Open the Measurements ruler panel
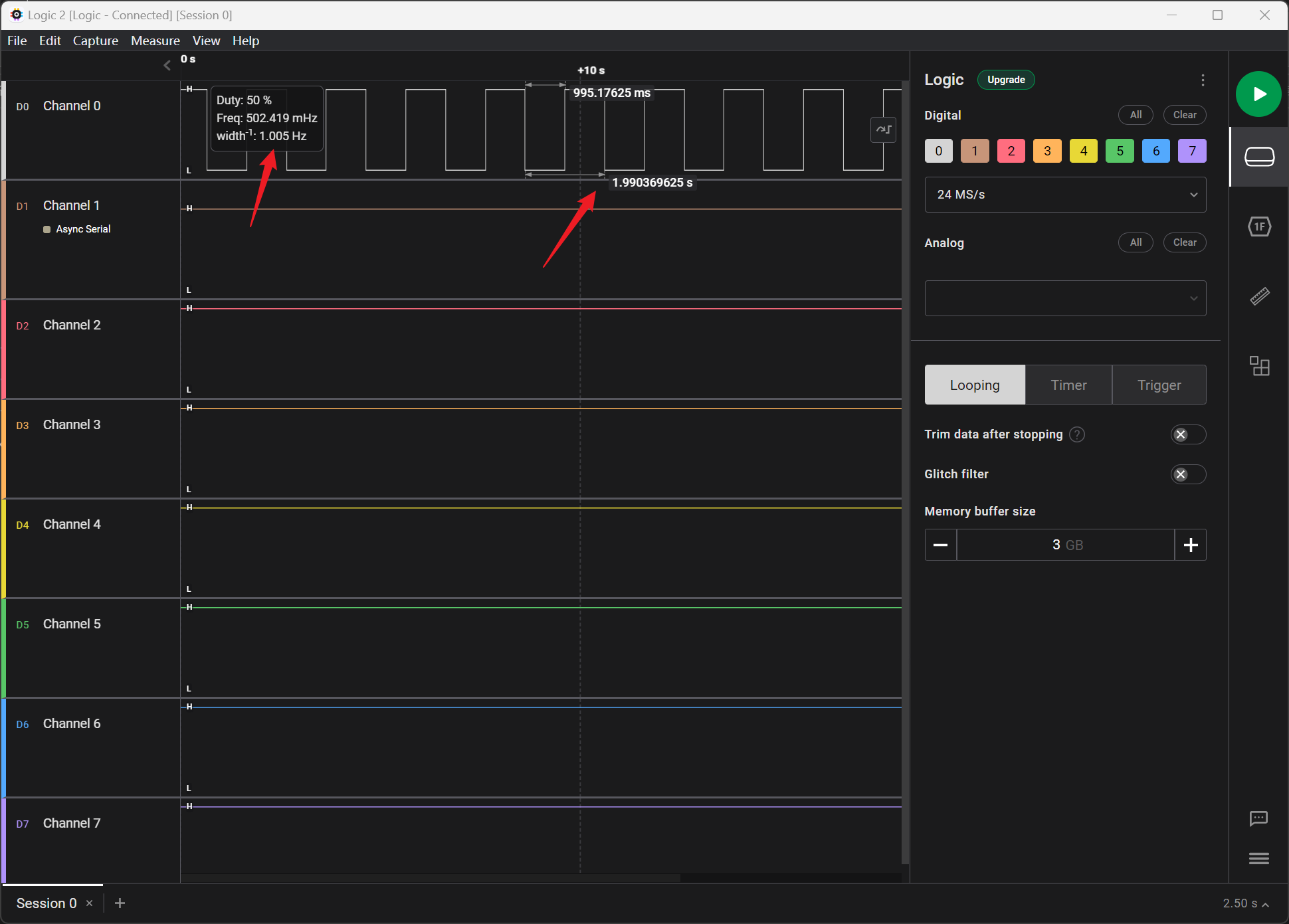This screenshot has height=924, width=1289. pos(1258,296)
